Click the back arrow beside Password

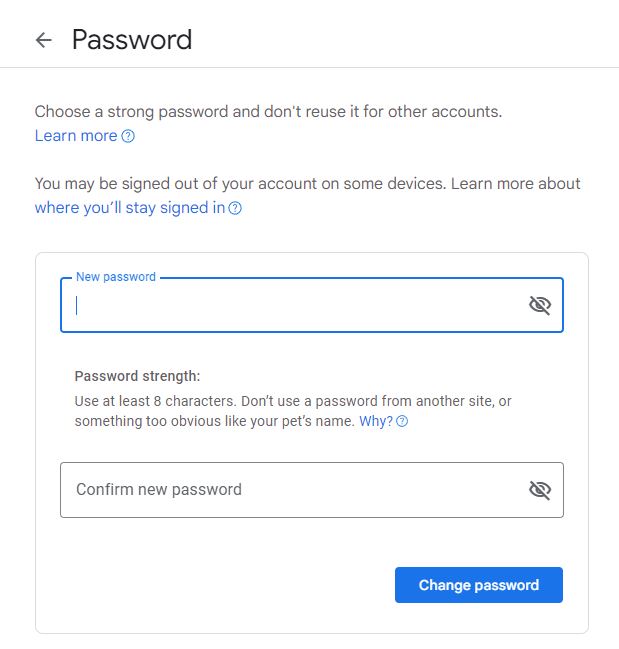[x=43, y=40]
